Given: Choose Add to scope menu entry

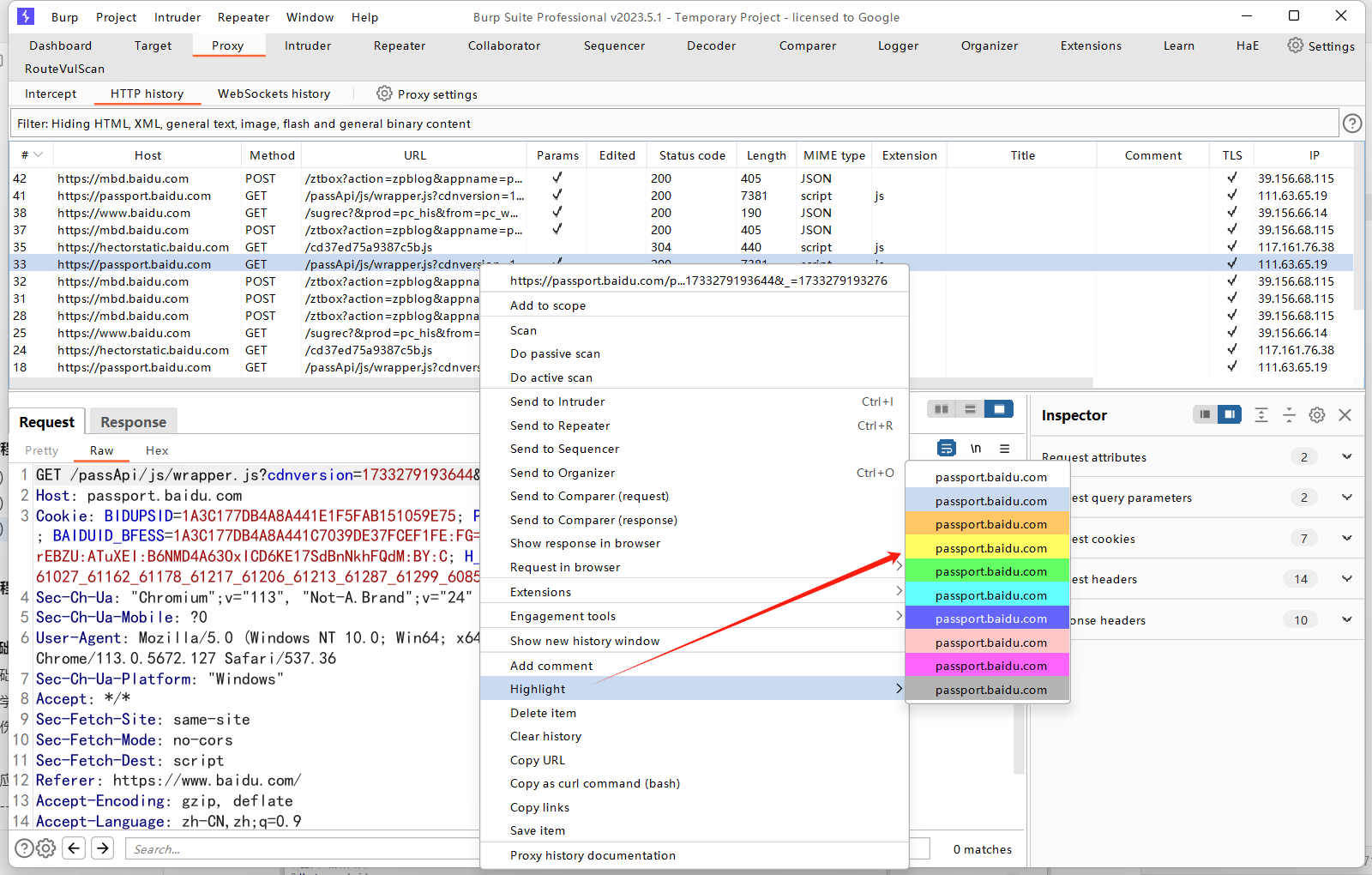Looking at the screenshot, I should point(695,305).
